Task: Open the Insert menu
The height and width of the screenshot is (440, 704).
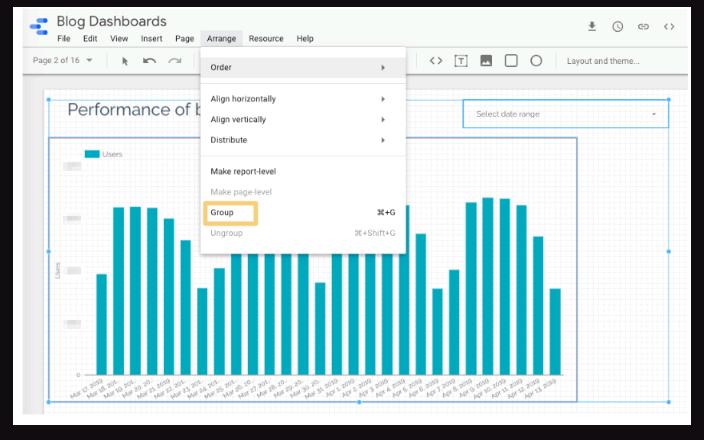Action: [x=151, y=39]
